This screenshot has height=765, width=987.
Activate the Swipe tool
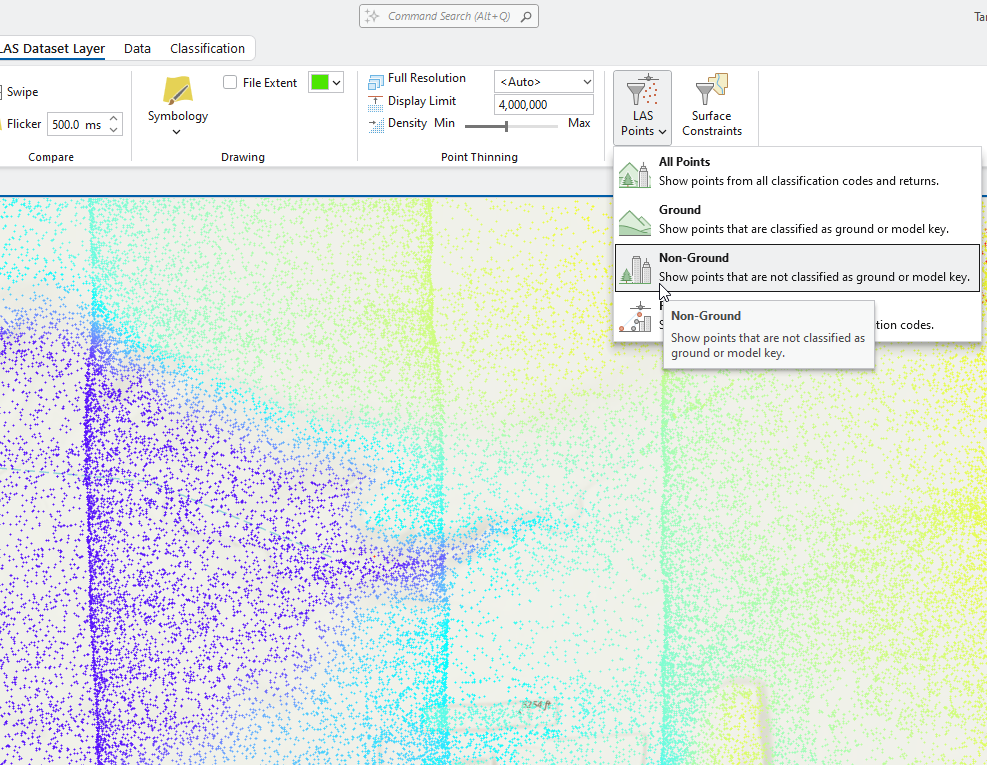pos(22,92)
